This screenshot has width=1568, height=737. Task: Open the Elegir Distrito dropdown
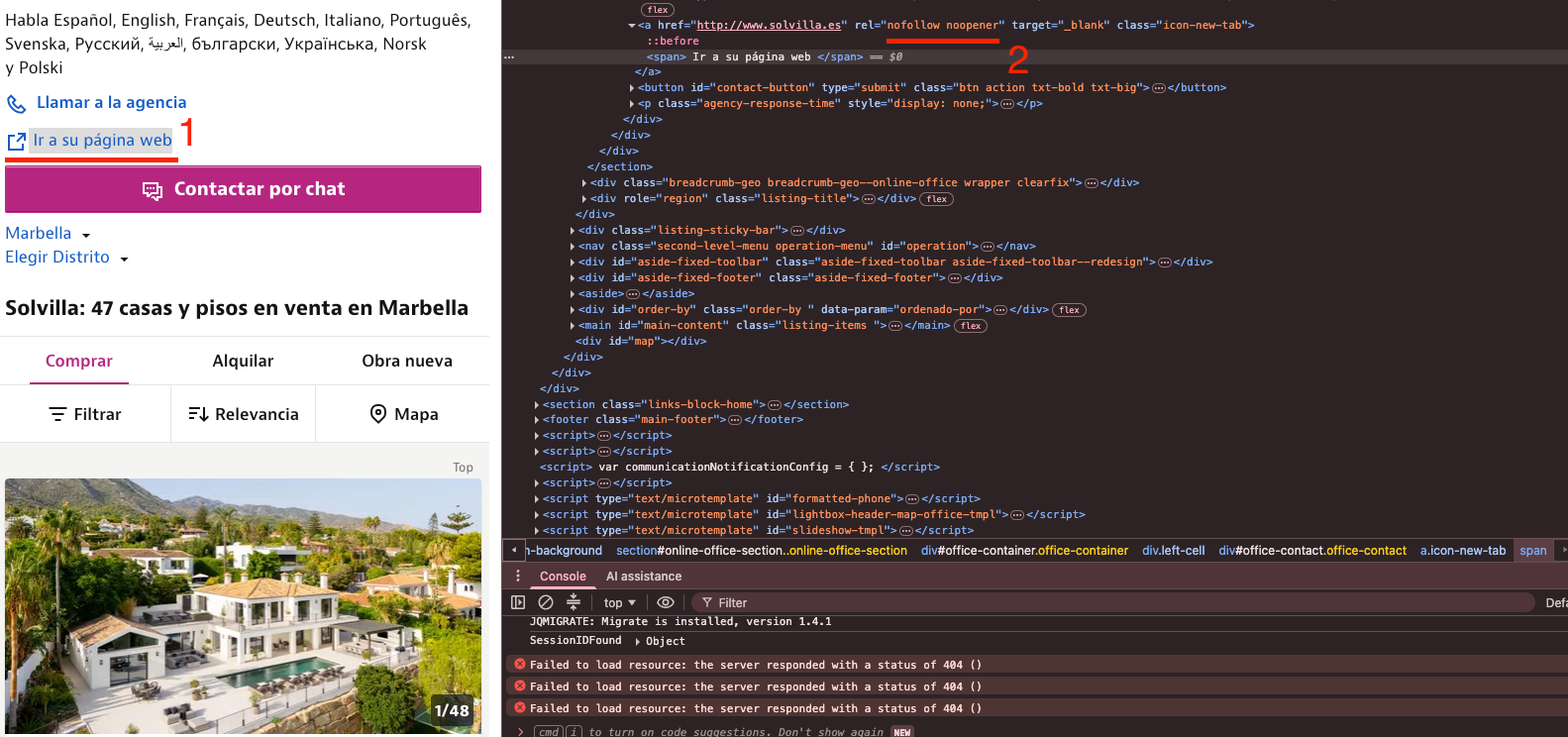click(x=67, y=258)
